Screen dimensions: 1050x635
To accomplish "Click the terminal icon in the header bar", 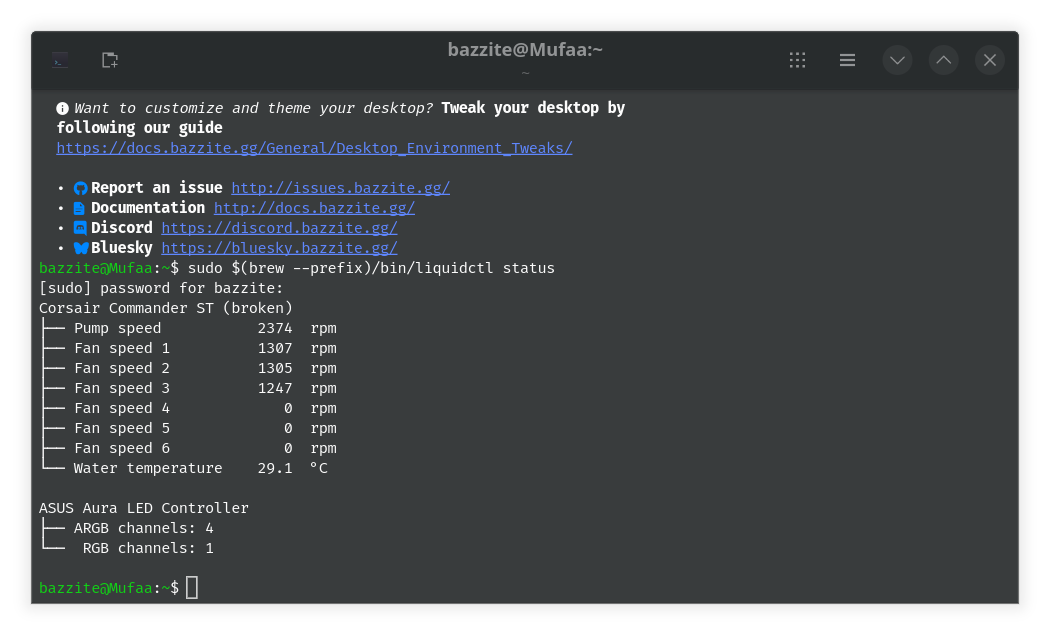I will coord(60,60).
